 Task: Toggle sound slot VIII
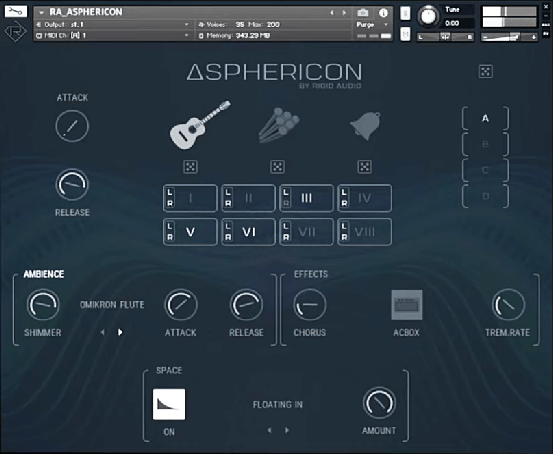click(365, 232)
